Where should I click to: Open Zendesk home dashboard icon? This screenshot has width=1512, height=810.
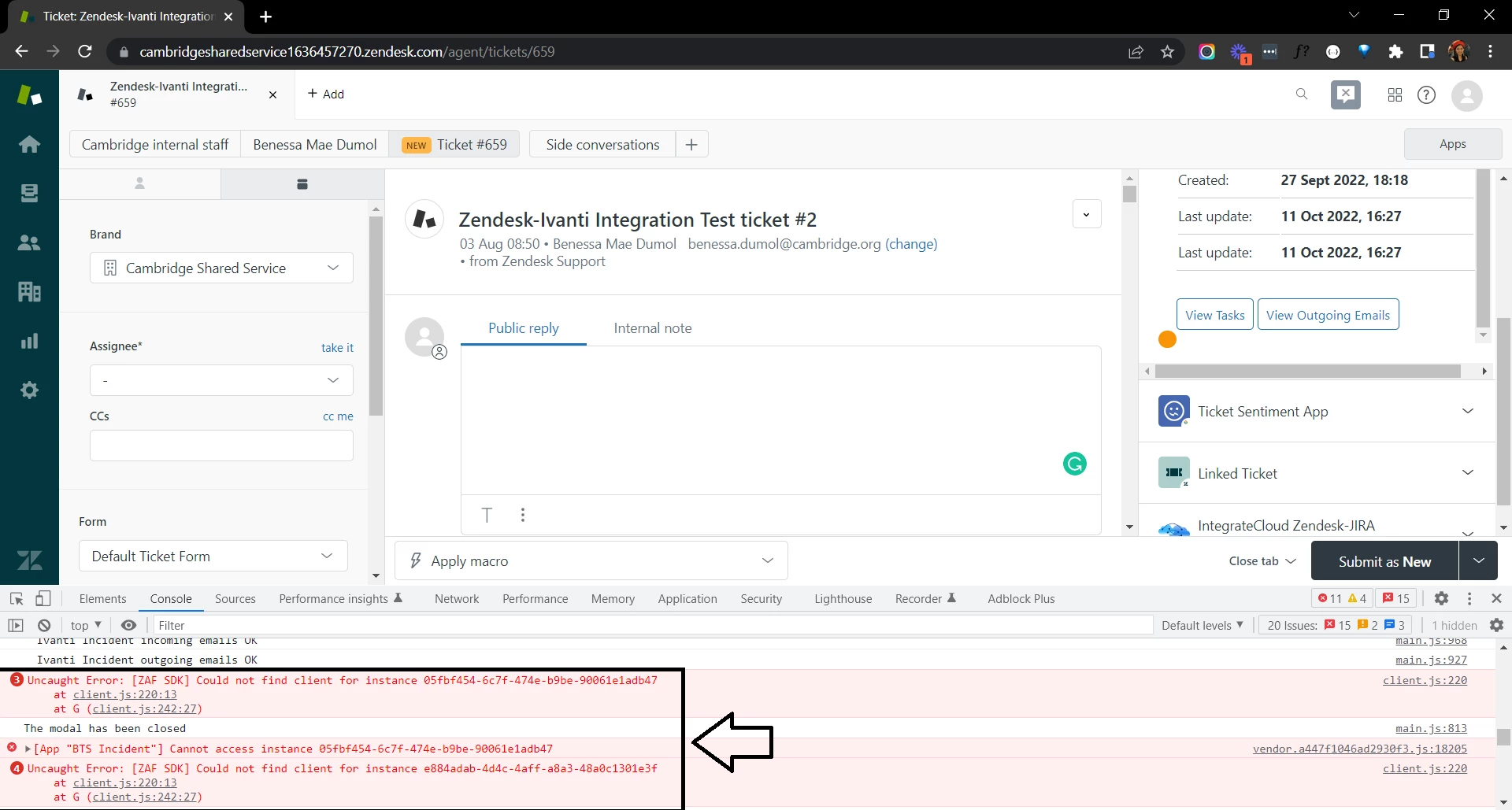[x=29, y=144]
